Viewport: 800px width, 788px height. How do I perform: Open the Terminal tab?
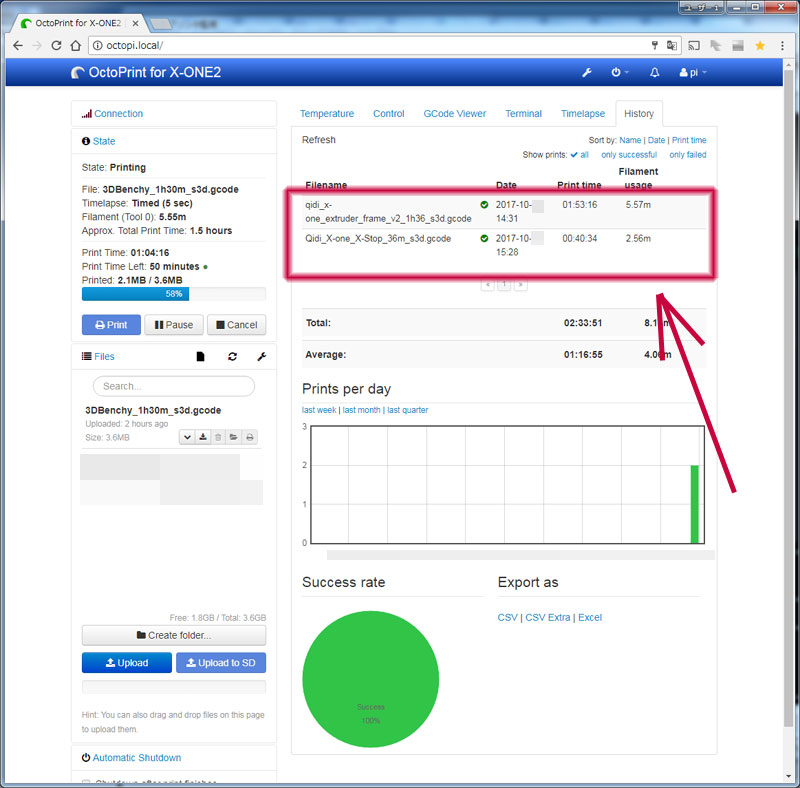pyautogui.click(x=523, y=114)
